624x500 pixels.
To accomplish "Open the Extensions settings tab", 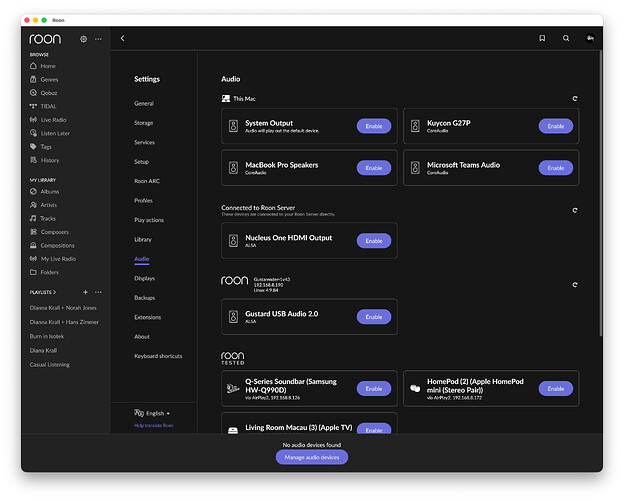I will pos(148,317).
